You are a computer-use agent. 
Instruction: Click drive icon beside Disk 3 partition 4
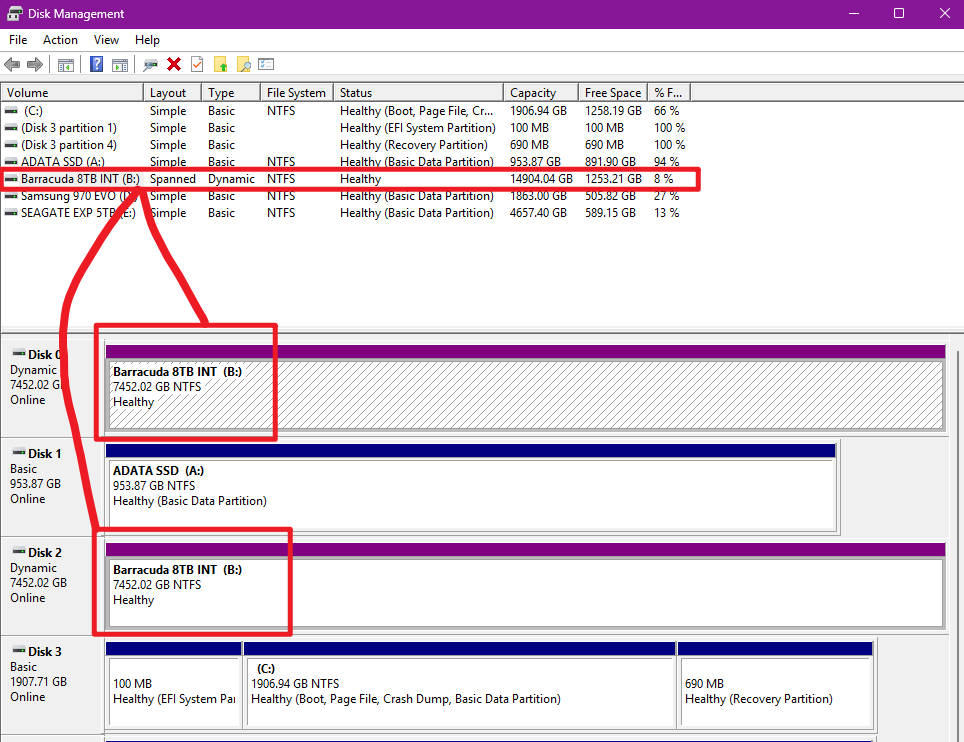[11, 145]
